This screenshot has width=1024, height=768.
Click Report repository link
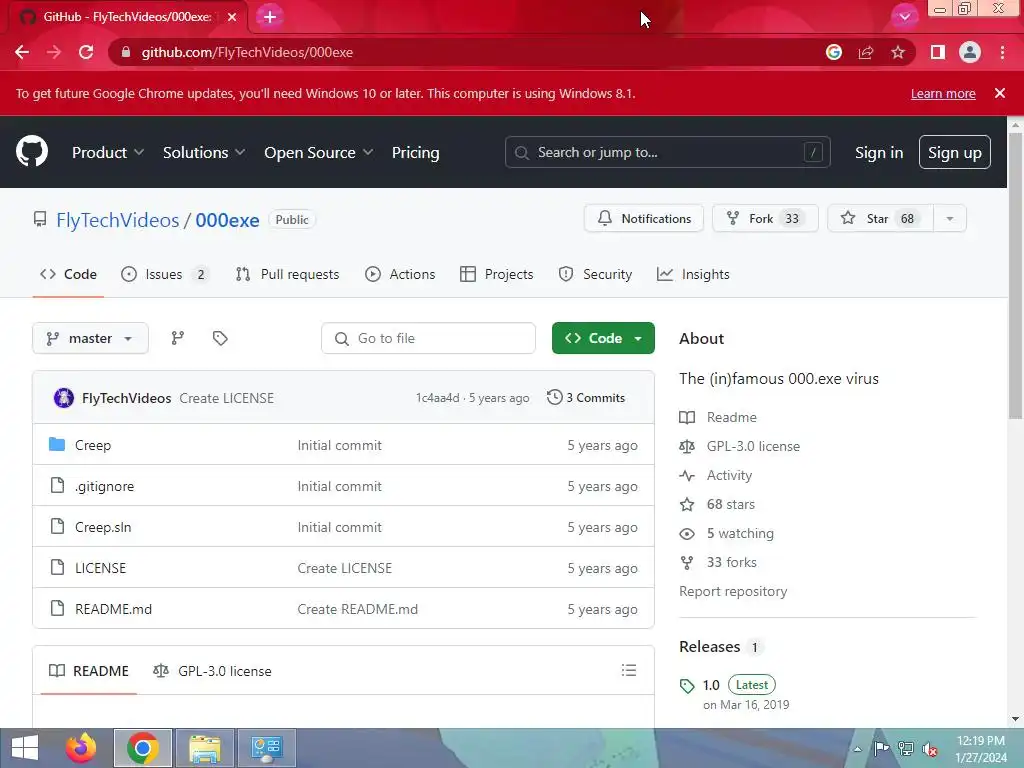click(733, 592)
